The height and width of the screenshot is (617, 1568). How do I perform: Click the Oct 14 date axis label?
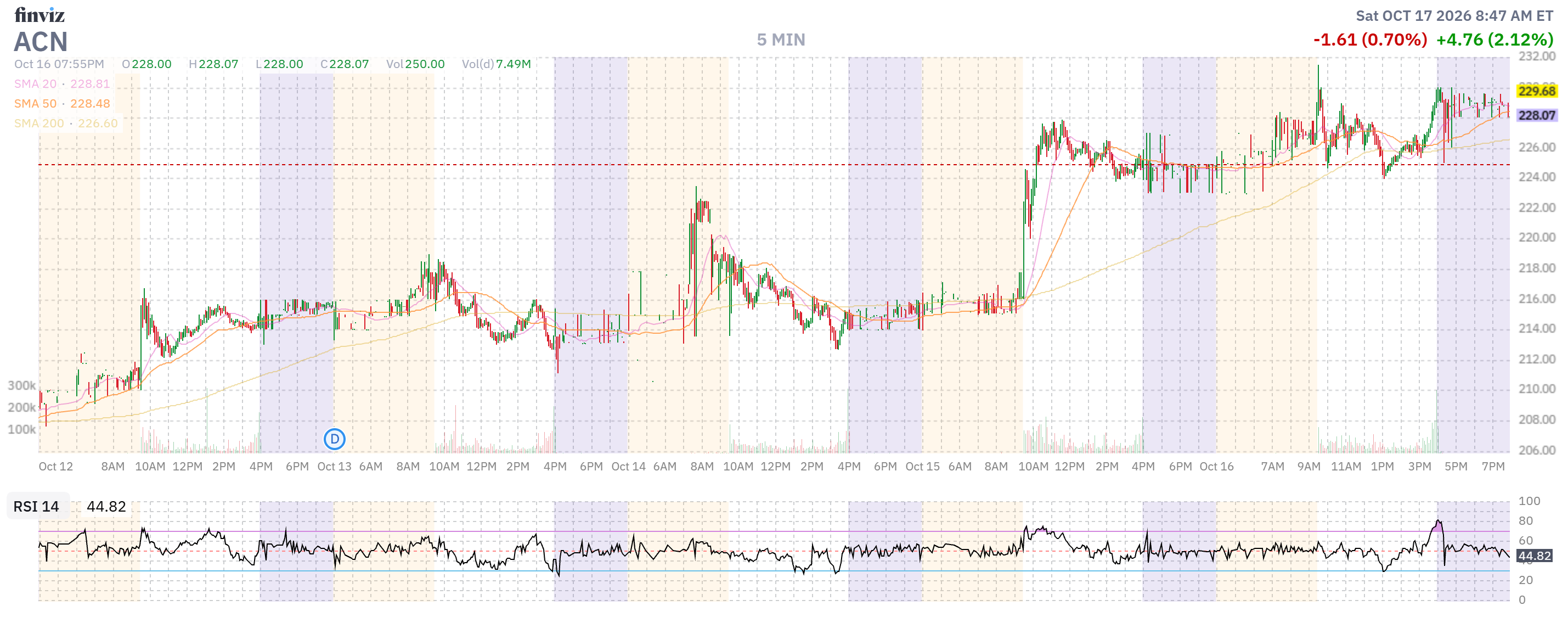coord(628,466)
